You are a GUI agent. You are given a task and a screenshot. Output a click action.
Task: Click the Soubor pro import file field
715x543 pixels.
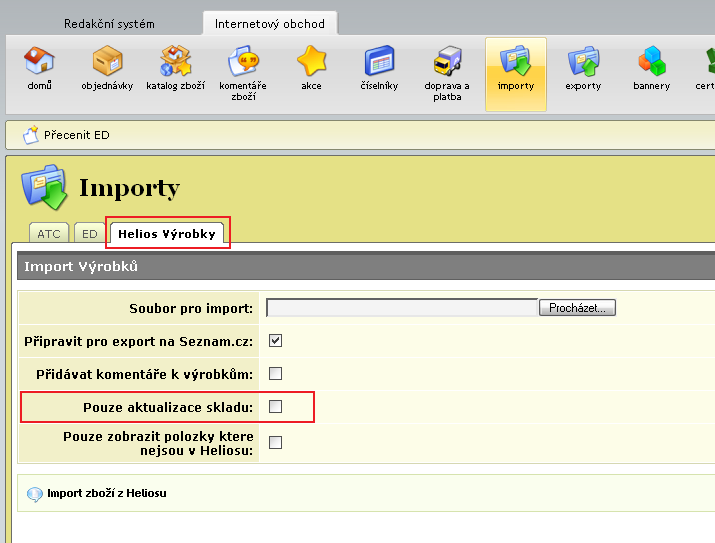pyautogui.click(x=402, y=308)
